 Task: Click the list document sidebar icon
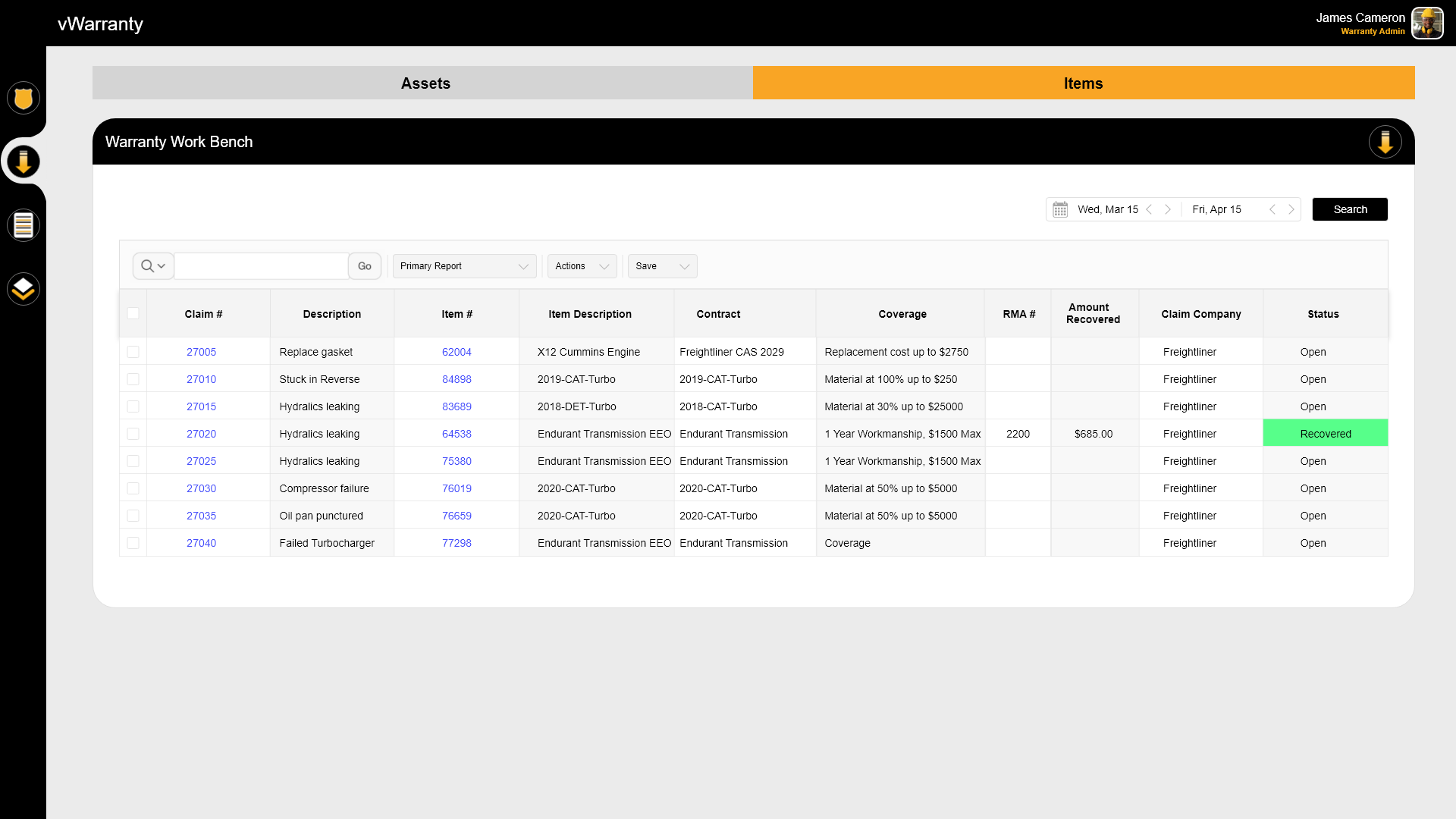[24, 225]
